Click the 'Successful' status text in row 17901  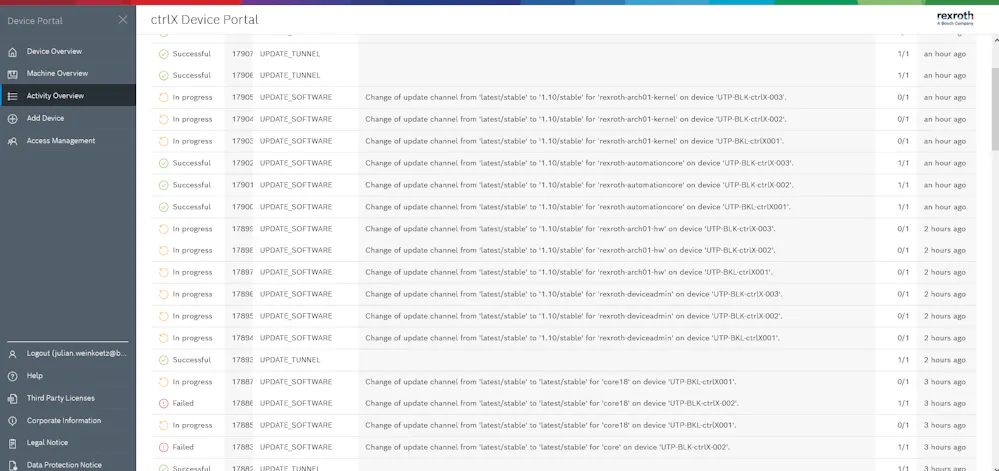click(x=192, y=185)
